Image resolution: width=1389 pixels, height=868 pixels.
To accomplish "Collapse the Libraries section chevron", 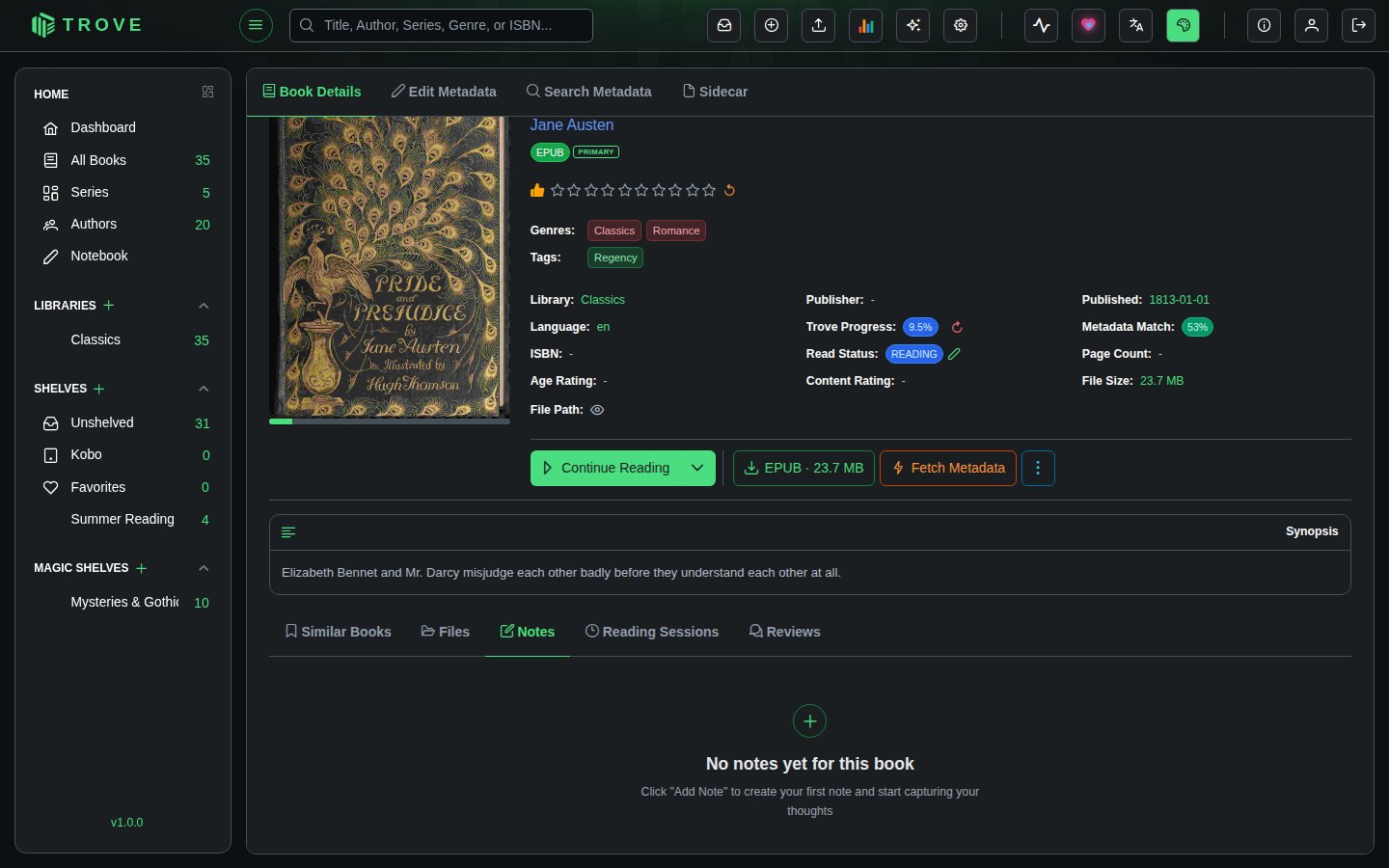I will tap(204, 306).
